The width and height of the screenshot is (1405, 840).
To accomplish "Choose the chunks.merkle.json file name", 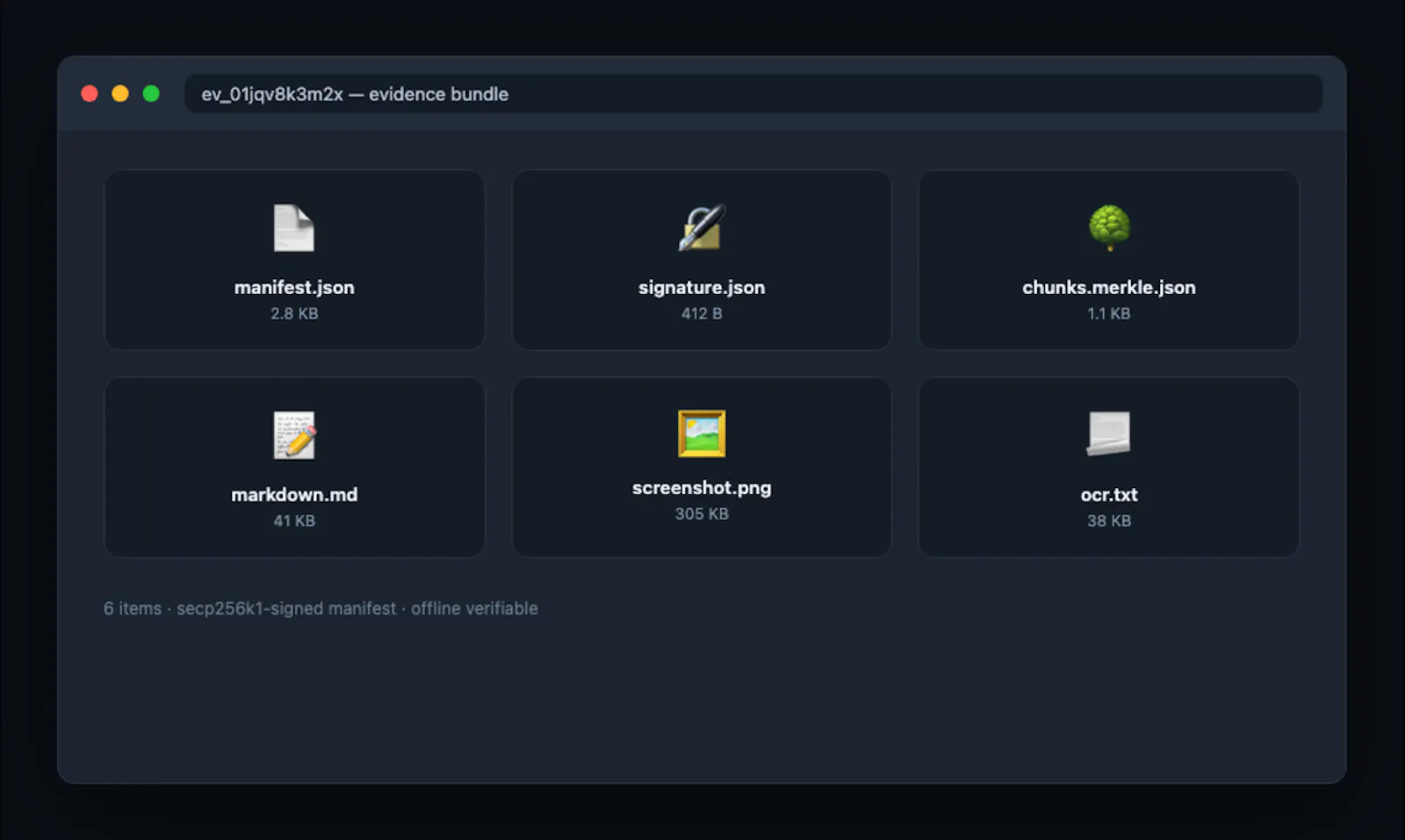I will click(x=1109, y=287).
